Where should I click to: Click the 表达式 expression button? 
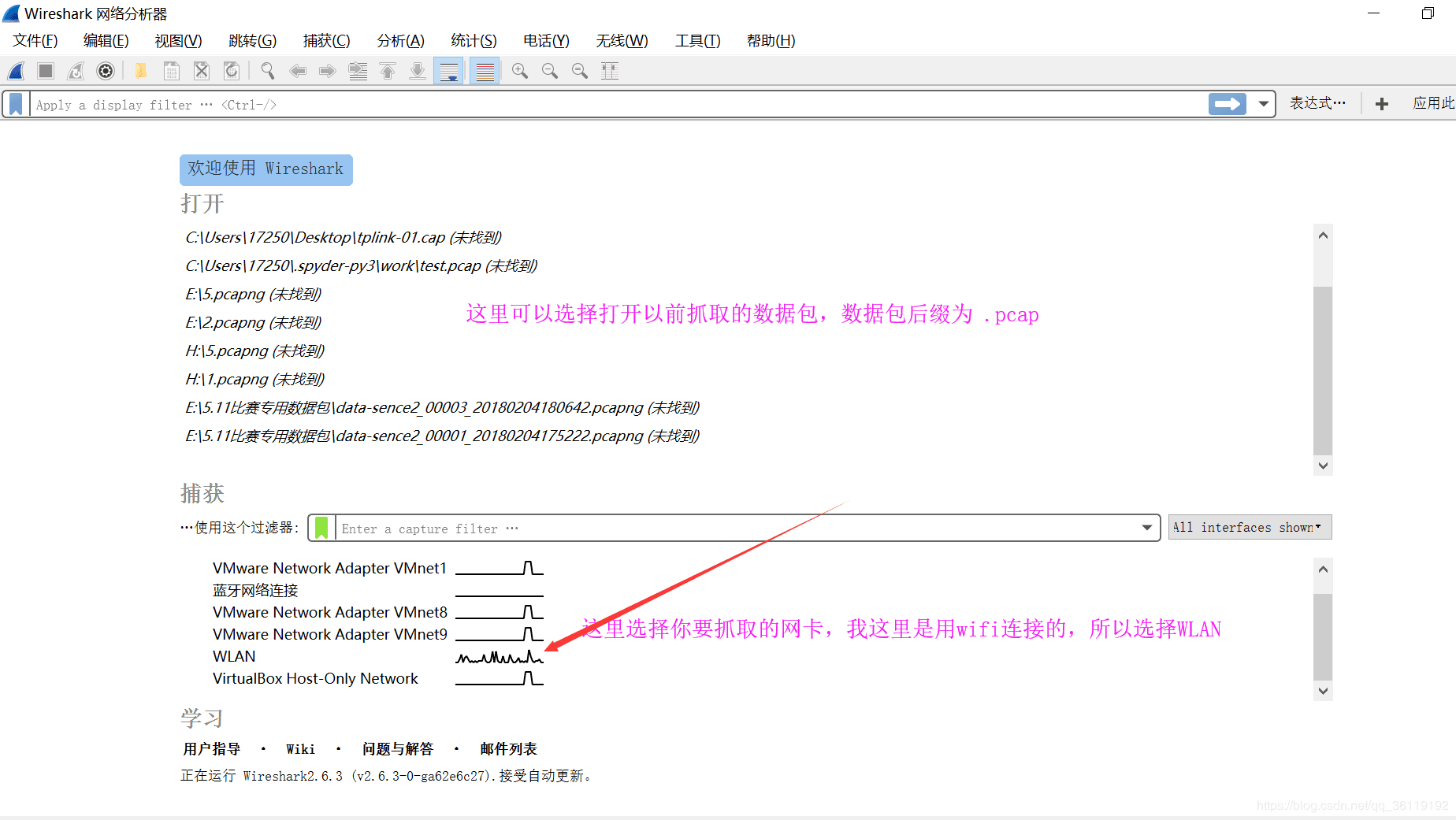(x=1317, y=103)
